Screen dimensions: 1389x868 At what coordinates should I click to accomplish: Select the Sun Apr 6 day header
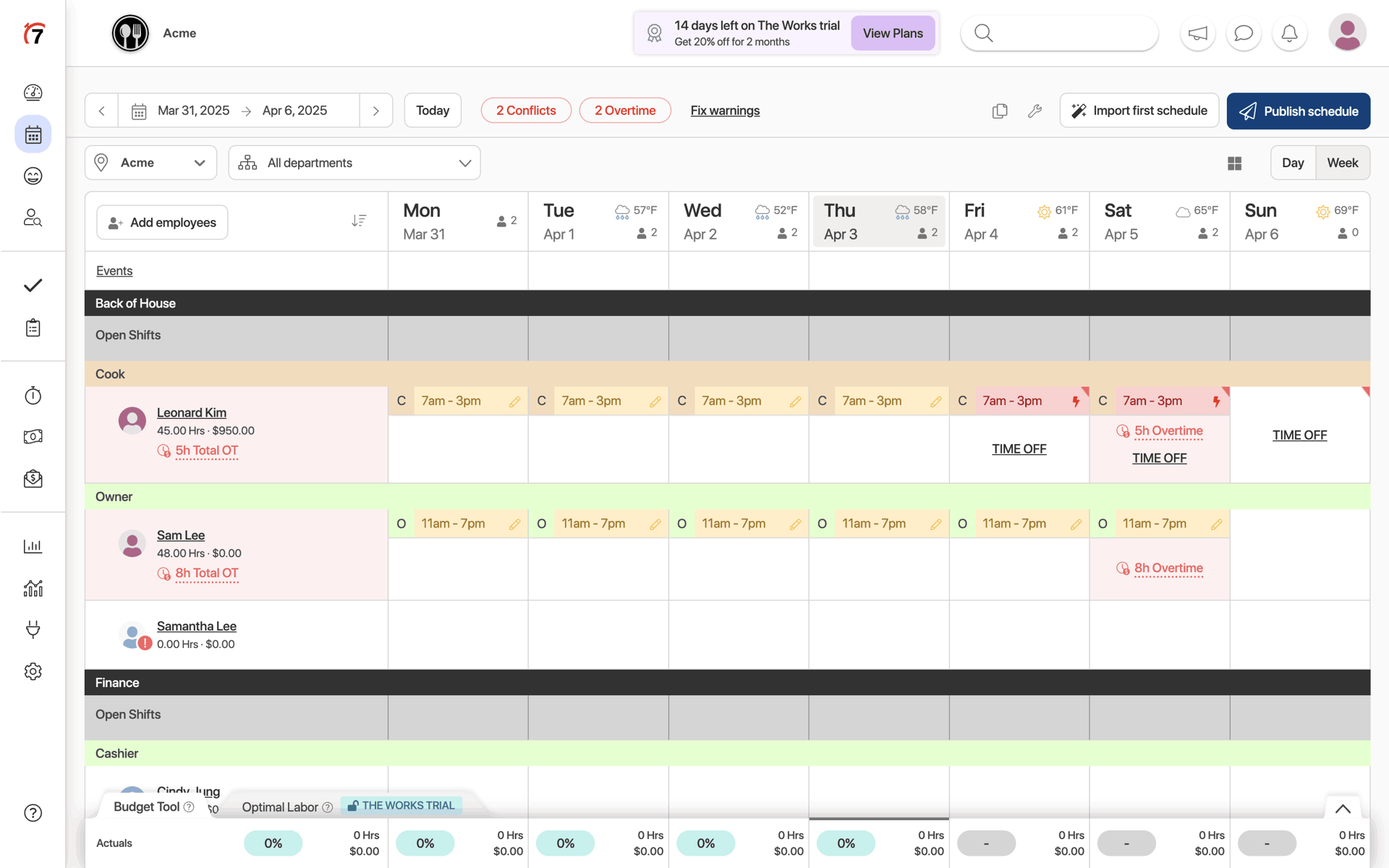pyautogui.click(x=1300, y=221)
